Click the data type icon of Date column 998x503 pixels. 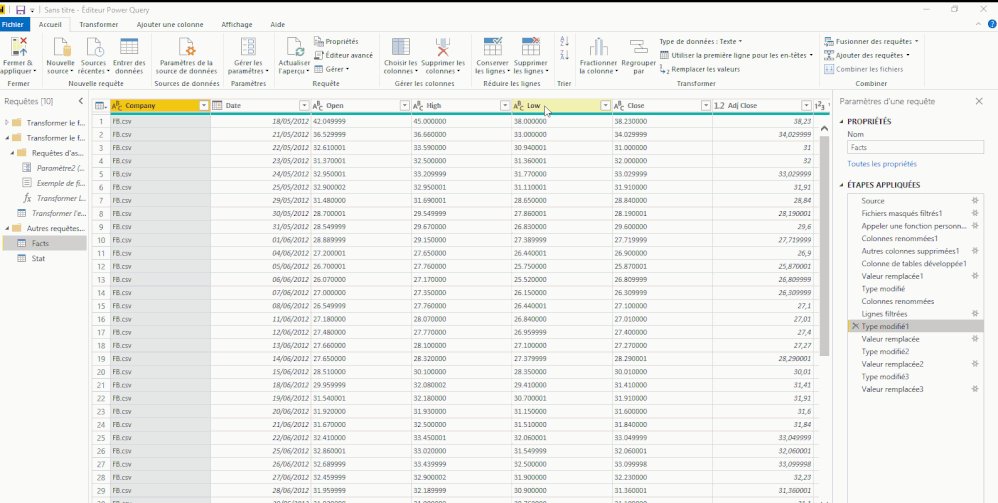(x=217, y=106)
